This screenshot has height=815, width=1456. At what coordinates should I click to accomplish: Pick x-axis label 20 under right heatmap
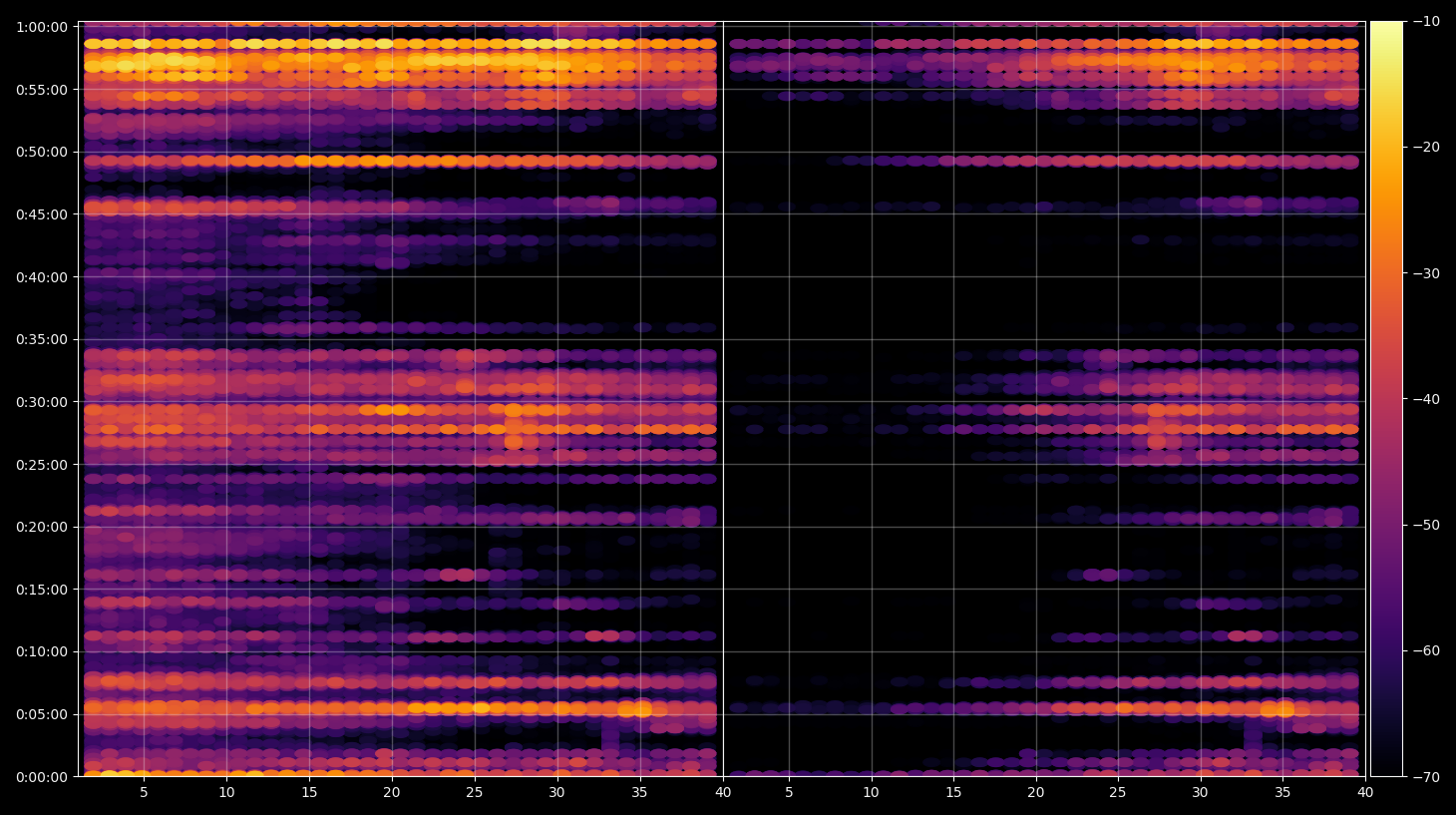tap(1036, 793)
